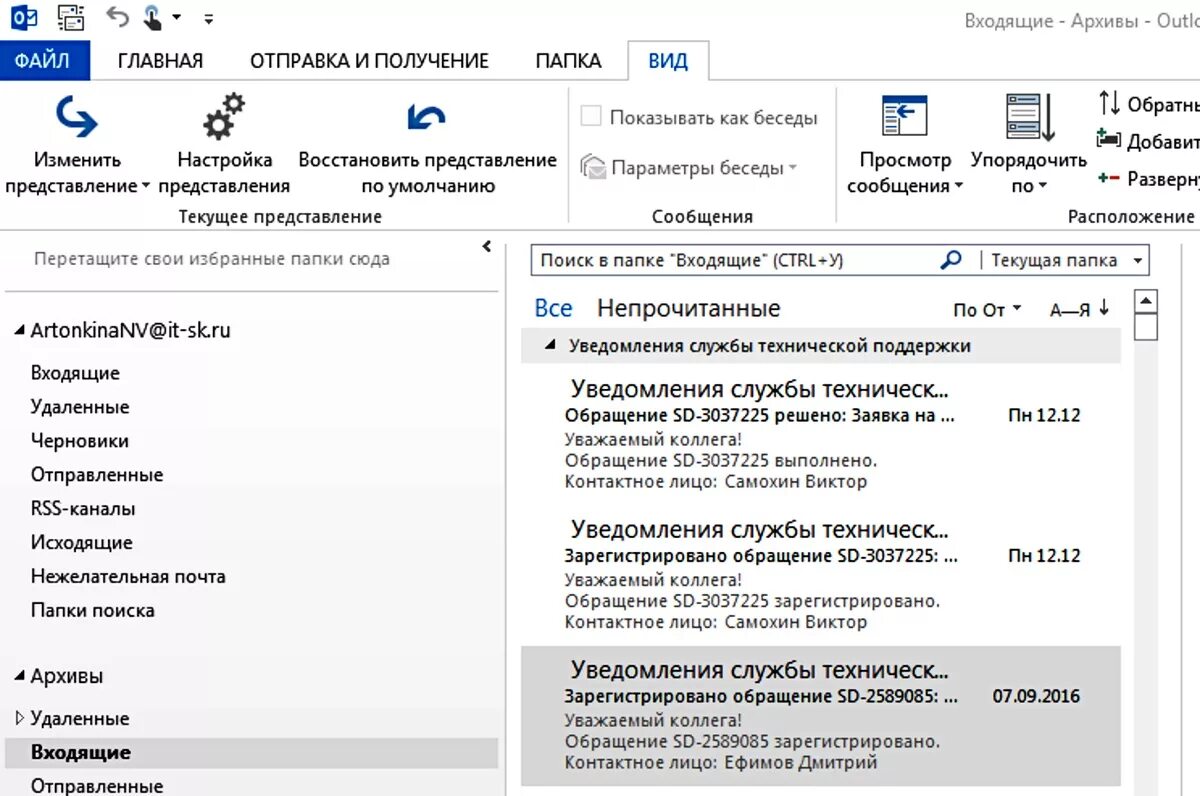Open the Просмотр сообщения icon
Screen dimensions: 1200x796
pyautogui.click(x=904, y=116)
